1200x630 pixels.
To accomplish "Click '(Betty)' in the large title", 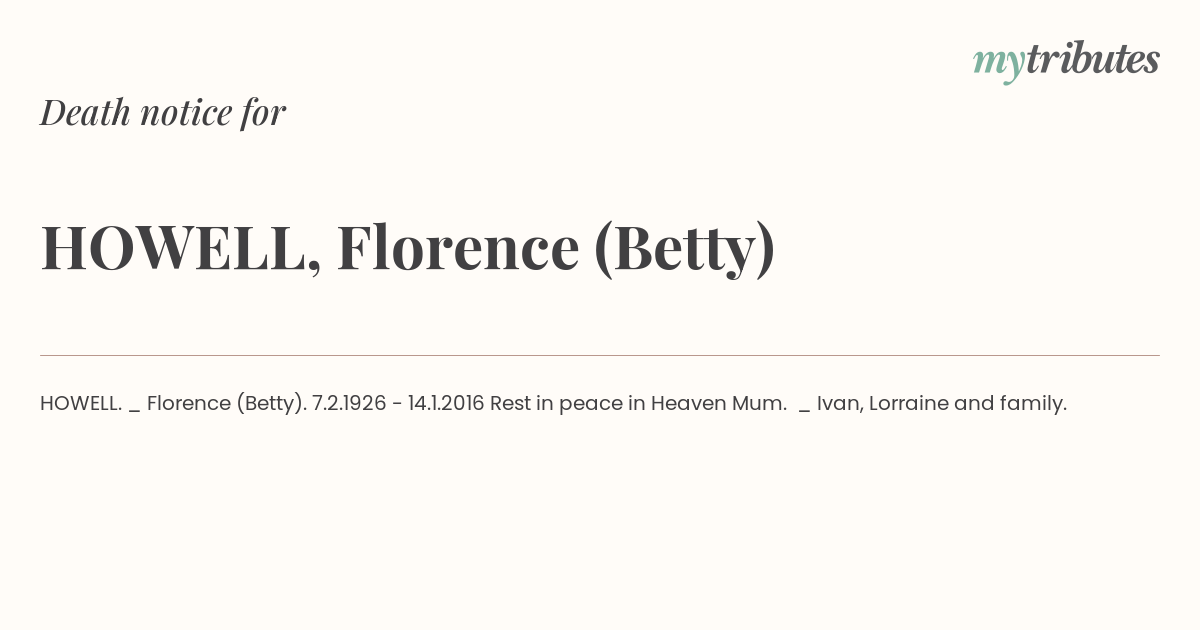I will [x=685, y=250].
